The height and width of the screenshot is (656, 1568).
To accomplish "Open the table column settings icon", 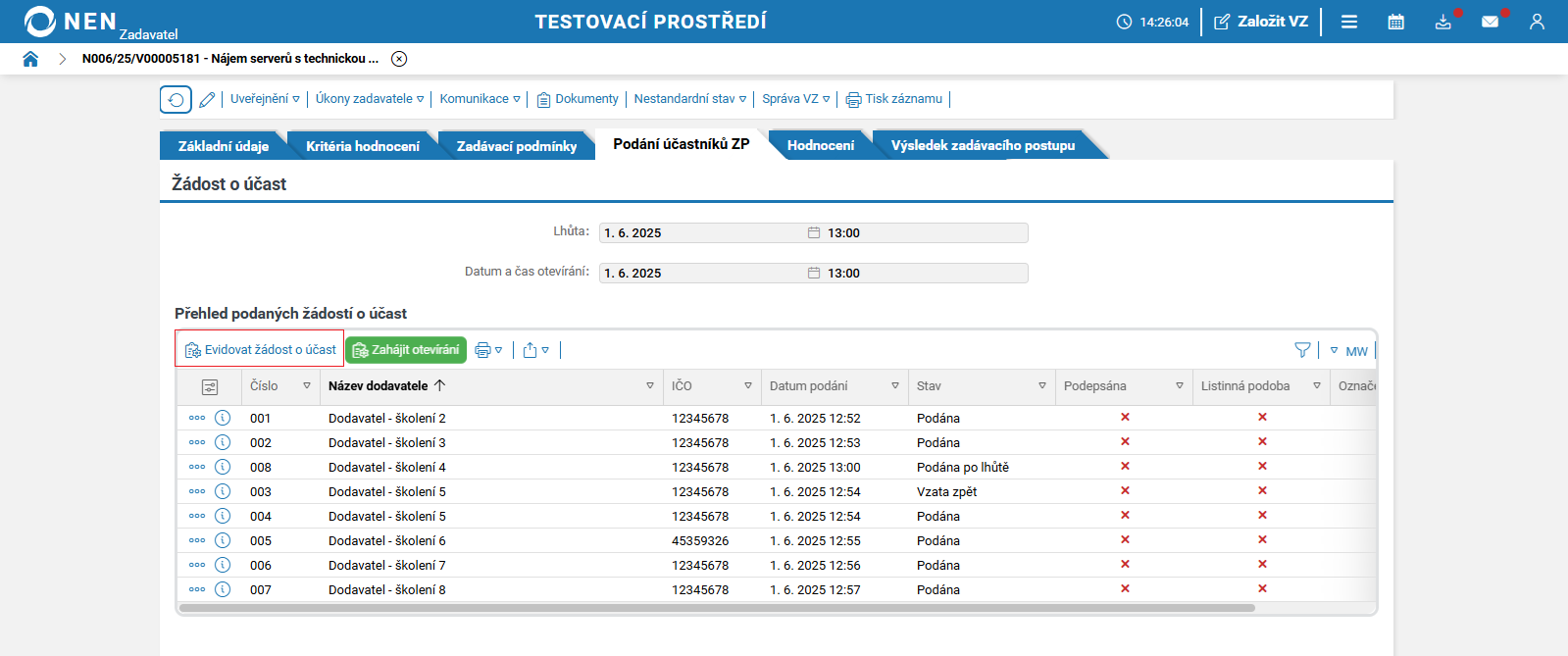I will (209, 386).
